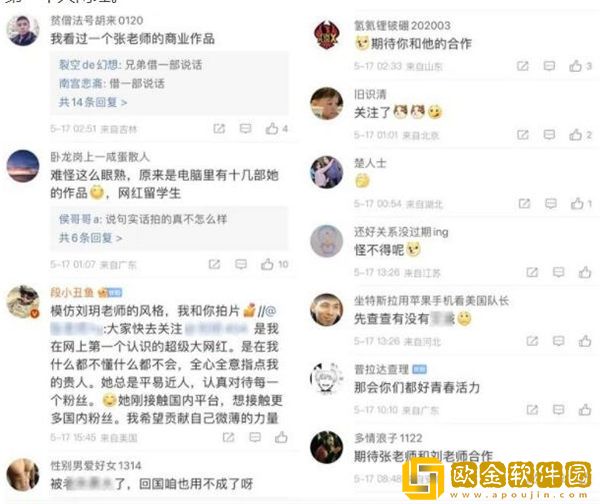600x504 pixels.
Task: Open 侯哥哥a reply author link
Action: coord(79,219)
